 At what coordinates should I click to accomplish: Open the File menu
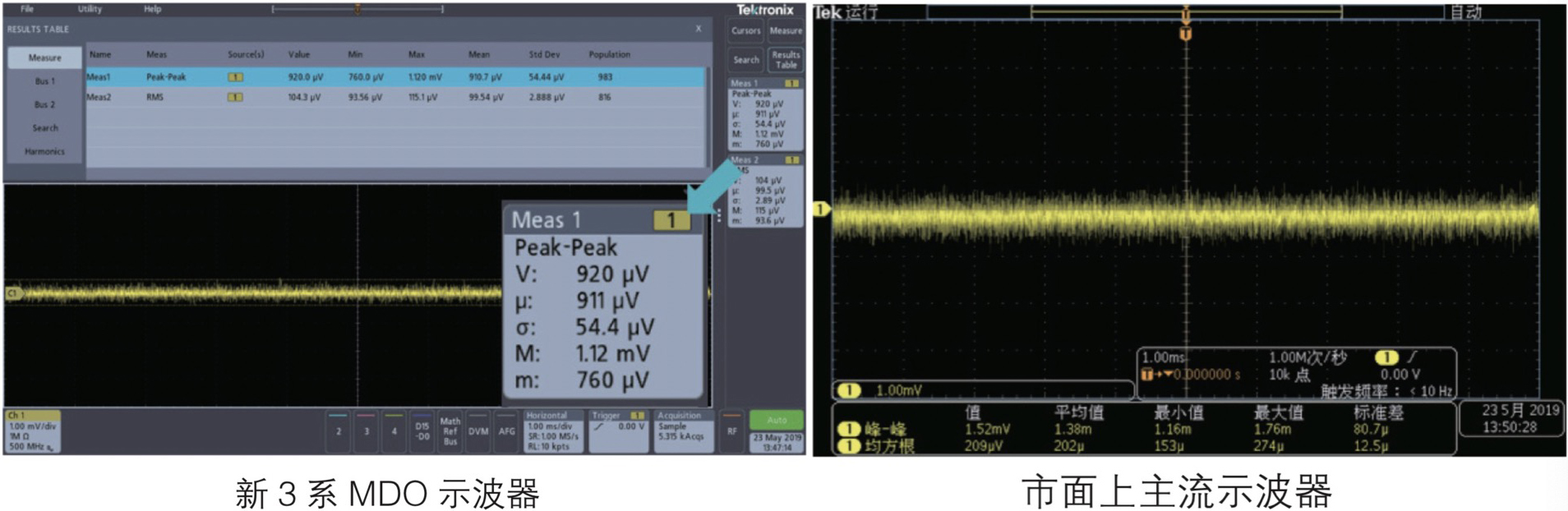click(27, 9)
